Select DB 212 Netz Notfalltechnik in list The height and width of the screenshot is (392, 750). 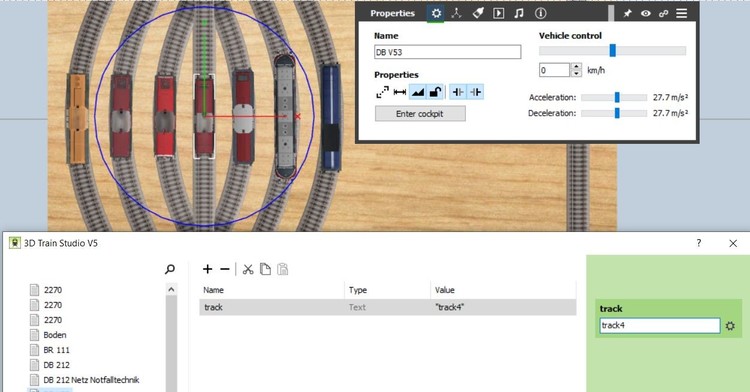point(91,380)
